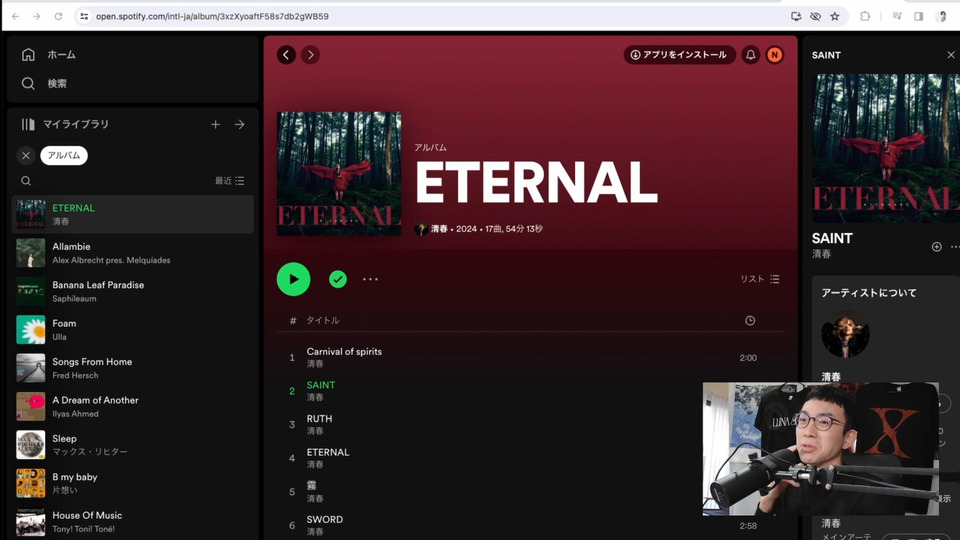
Task: Click browser back arrow
Action: tap(15, 17)
